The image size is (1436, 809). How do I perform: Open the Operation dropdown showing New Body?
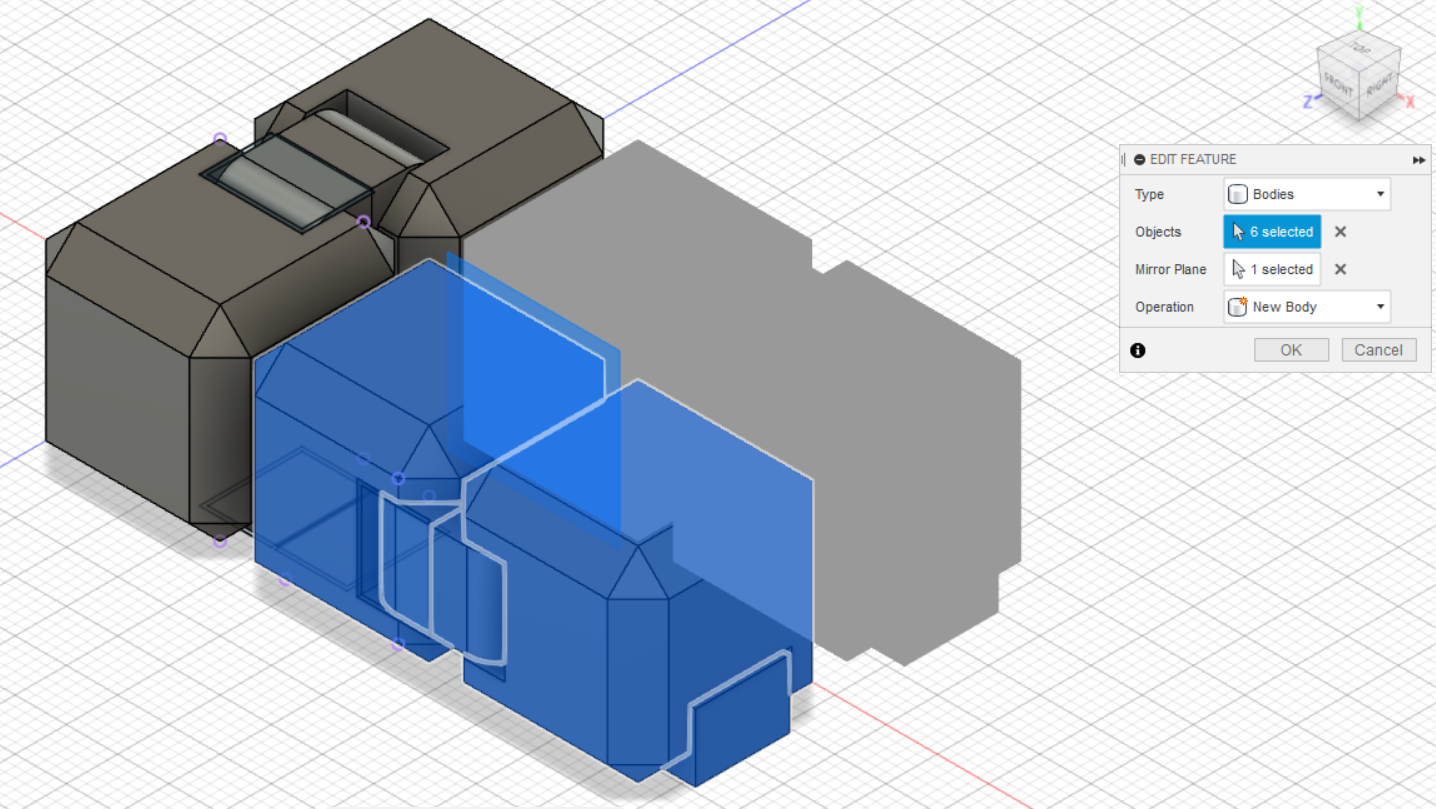tap(1306, 306)
